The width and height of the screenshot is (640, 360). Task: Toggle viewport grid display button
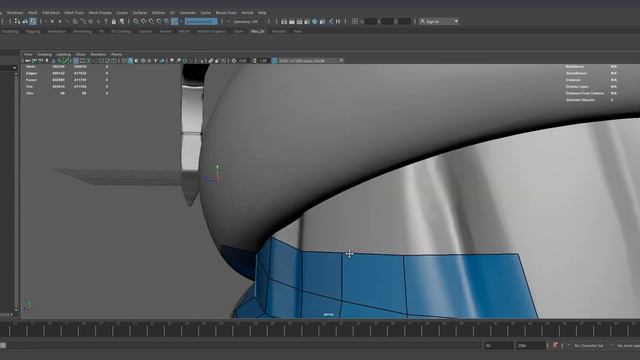tap(76, 61)
